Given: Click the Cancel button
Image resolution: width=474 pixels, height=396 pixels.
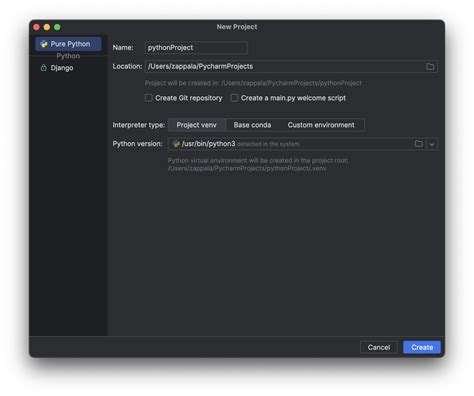Looking at the screenshot, I should (x=379, y=347).
